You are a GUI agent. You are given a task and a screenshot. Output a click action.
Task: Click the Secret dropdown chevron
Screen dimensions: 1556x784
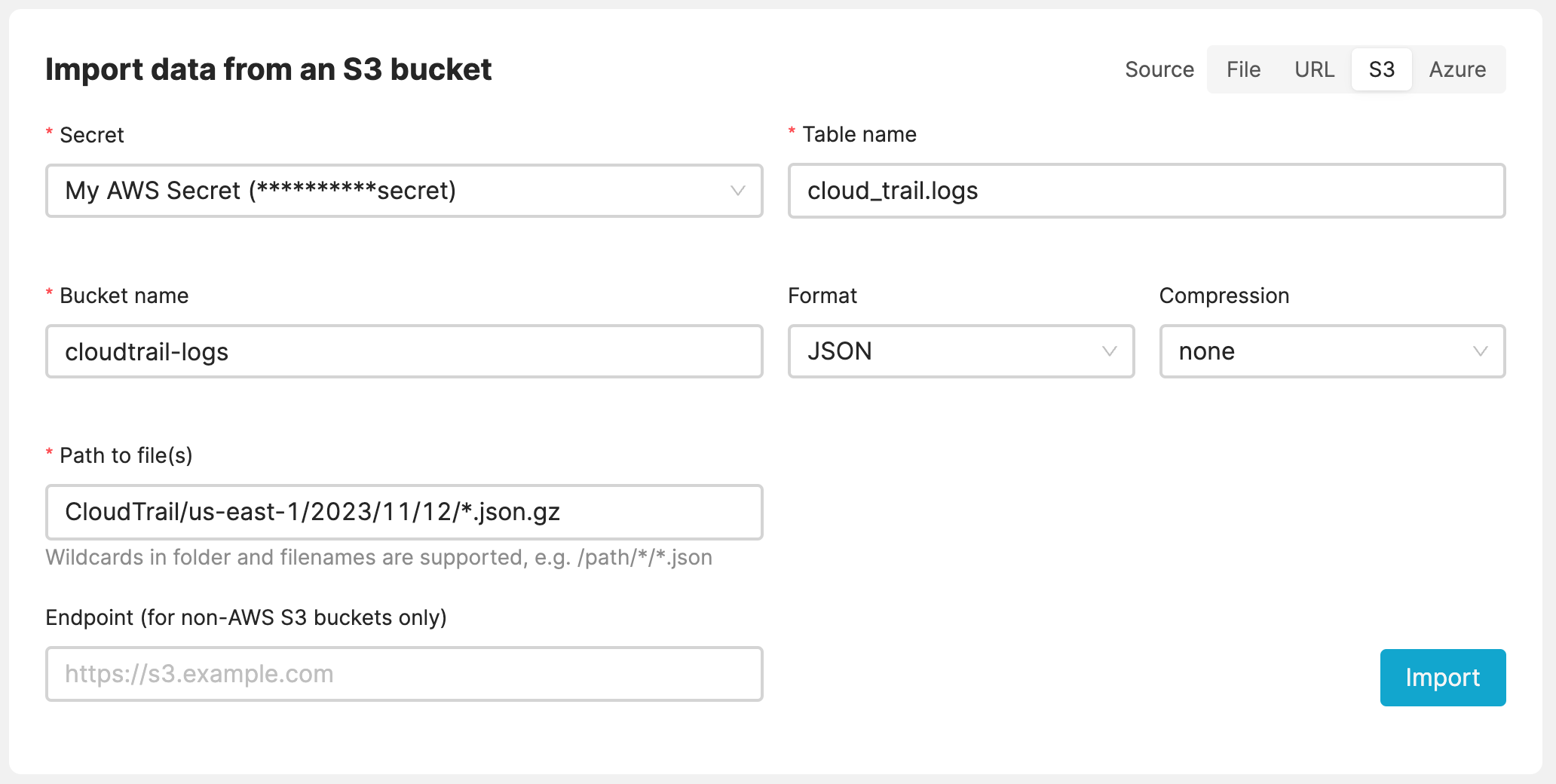(739, 191)
